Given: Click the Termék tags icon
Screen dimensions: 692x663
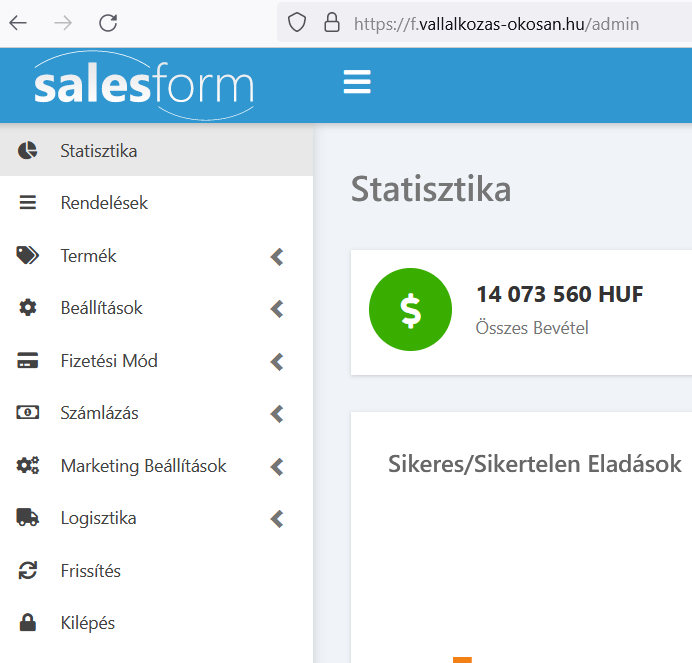Looking at the screenshot, I should [27, 256].
